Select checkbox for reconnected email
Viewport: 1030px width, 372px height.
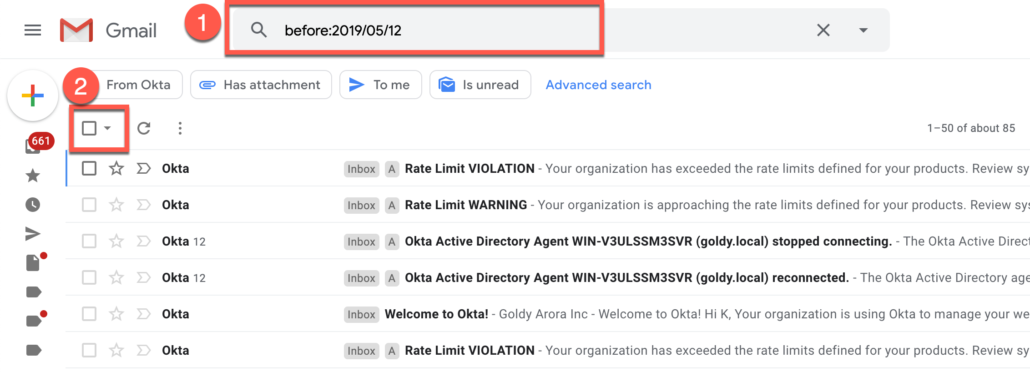(89, 278)
